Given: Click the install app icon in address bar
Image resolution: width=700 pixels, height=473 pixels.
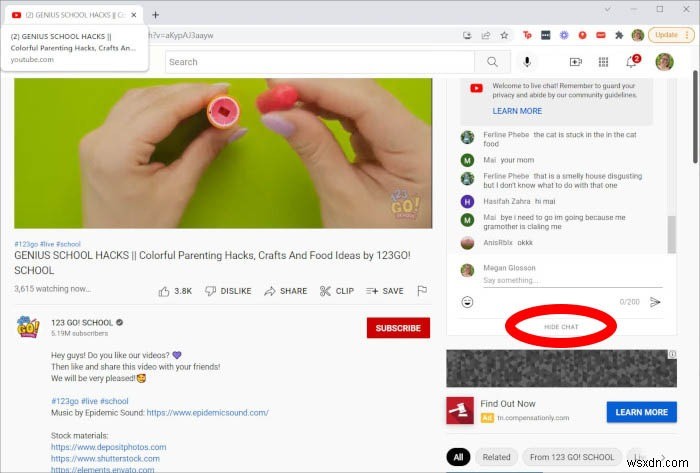Looking at the screenshot, I should point(467,35).
